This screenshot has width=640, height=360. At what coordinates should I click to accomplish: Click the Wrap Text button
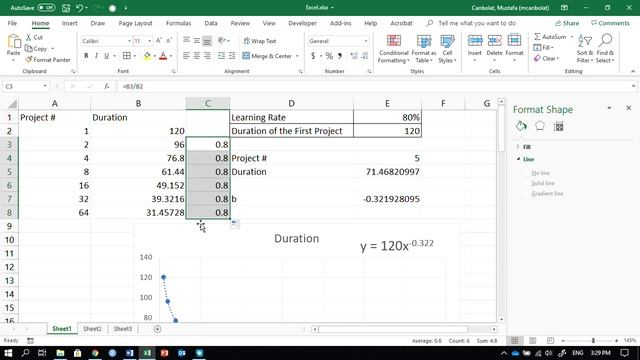click(x=260, y=41)
